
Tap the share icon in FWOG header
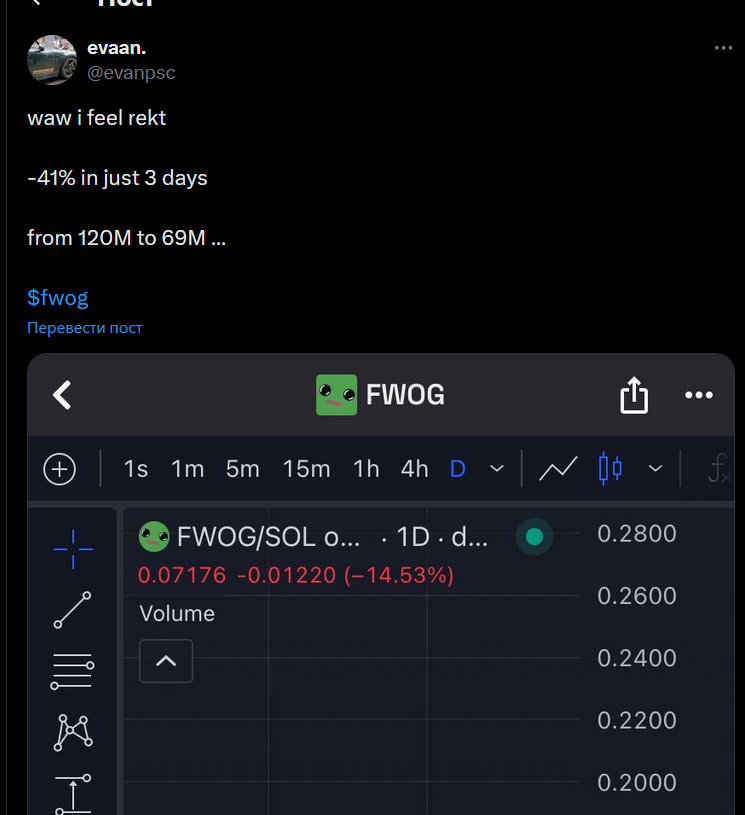[x=634, y=395]
